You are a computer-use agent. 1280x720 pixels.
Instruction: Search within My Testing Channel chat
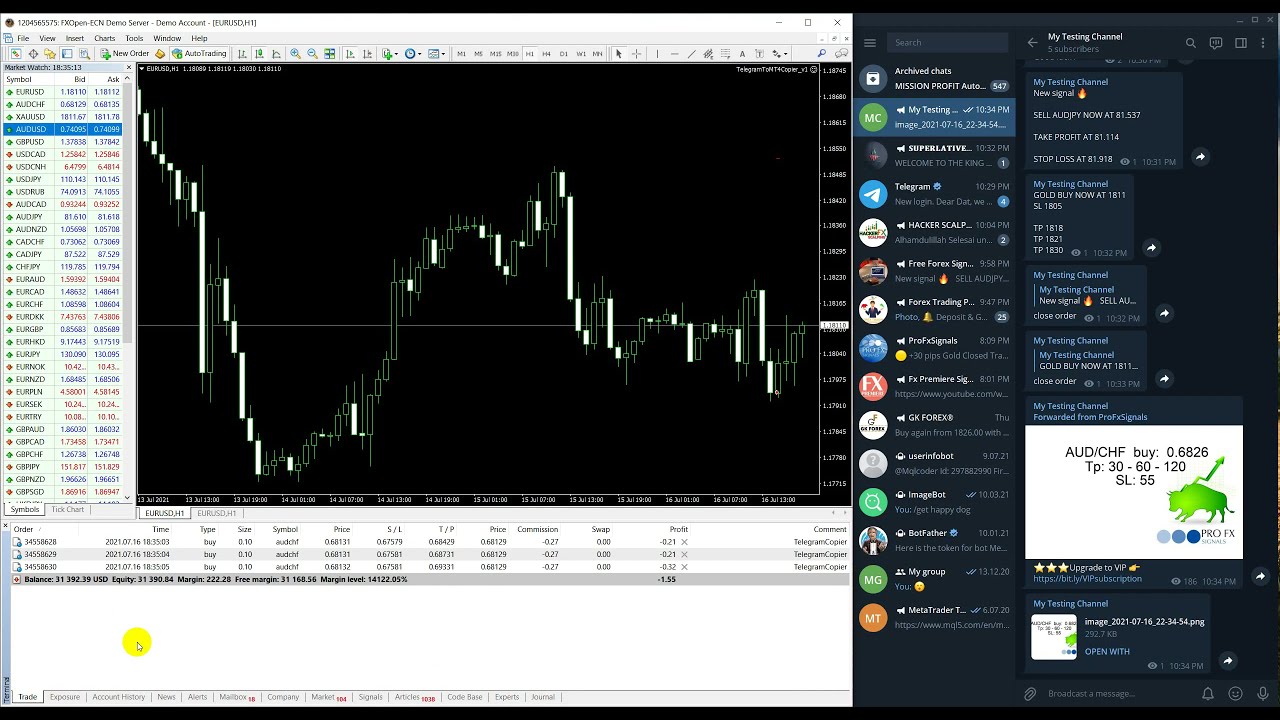(1191, 43)
